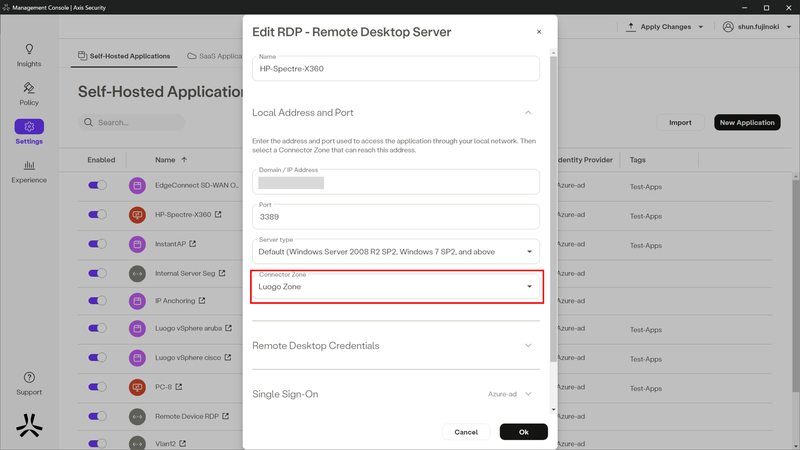Viewport: 800px width, 450px height.
Task: Open Apply Changes dropdown arrow
Action: (701, 27)
